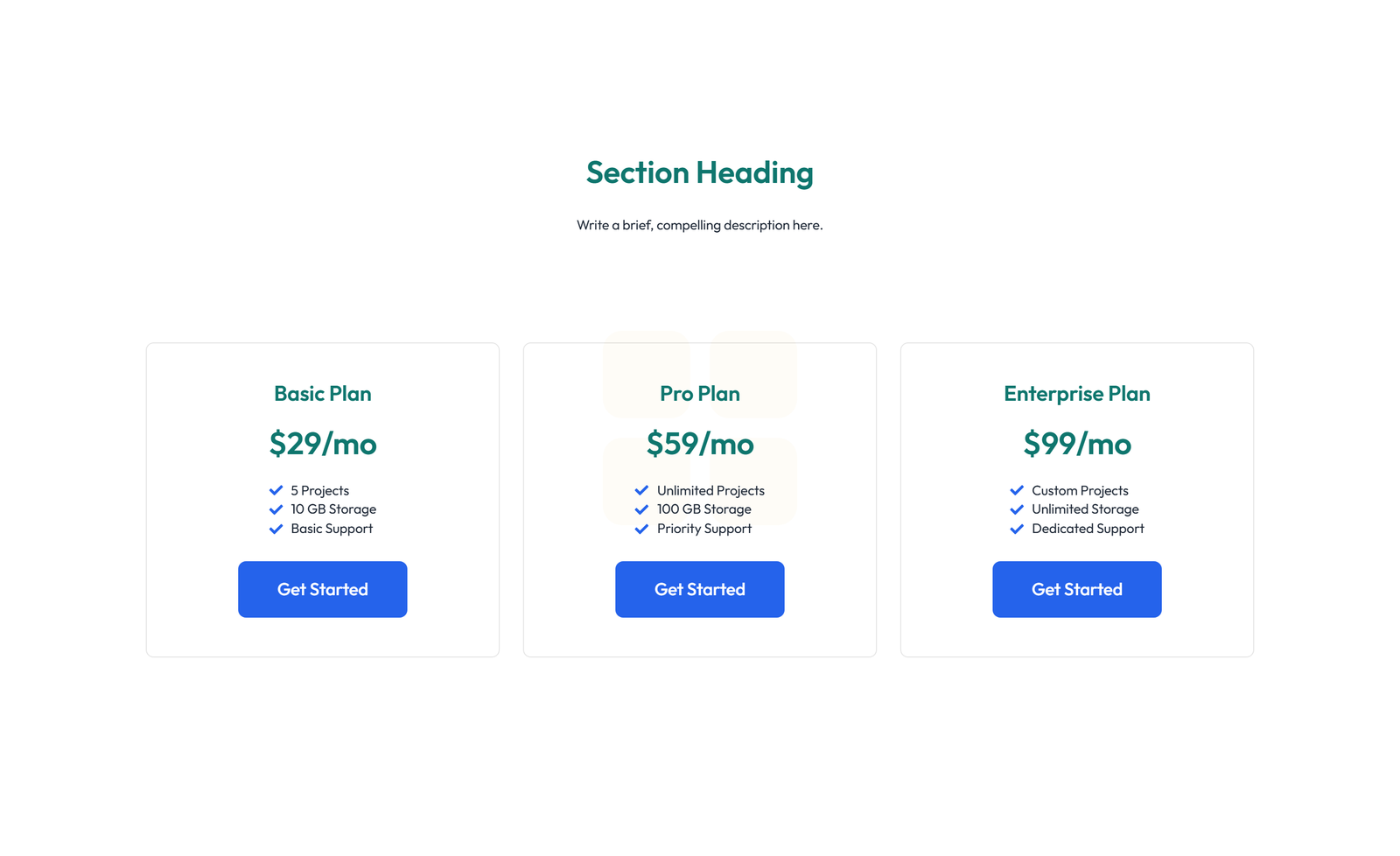The height and width of the screenshot is (856, 1400).
Task: Click Get Started under the Enterprise Plan
Action: 1076,589
